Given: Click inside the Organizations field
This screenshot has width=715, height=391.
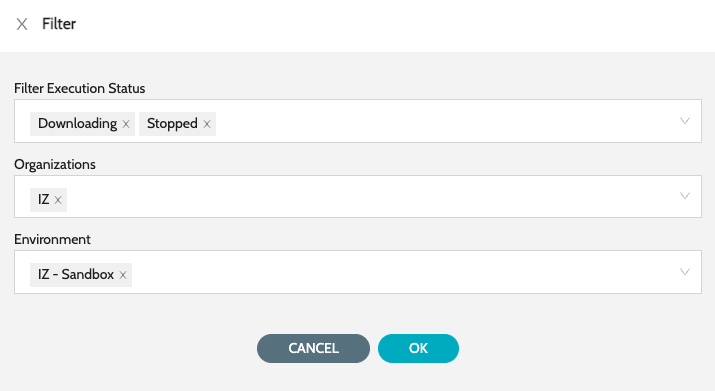Looking at the screenshot, I should (x=358, y=197).
